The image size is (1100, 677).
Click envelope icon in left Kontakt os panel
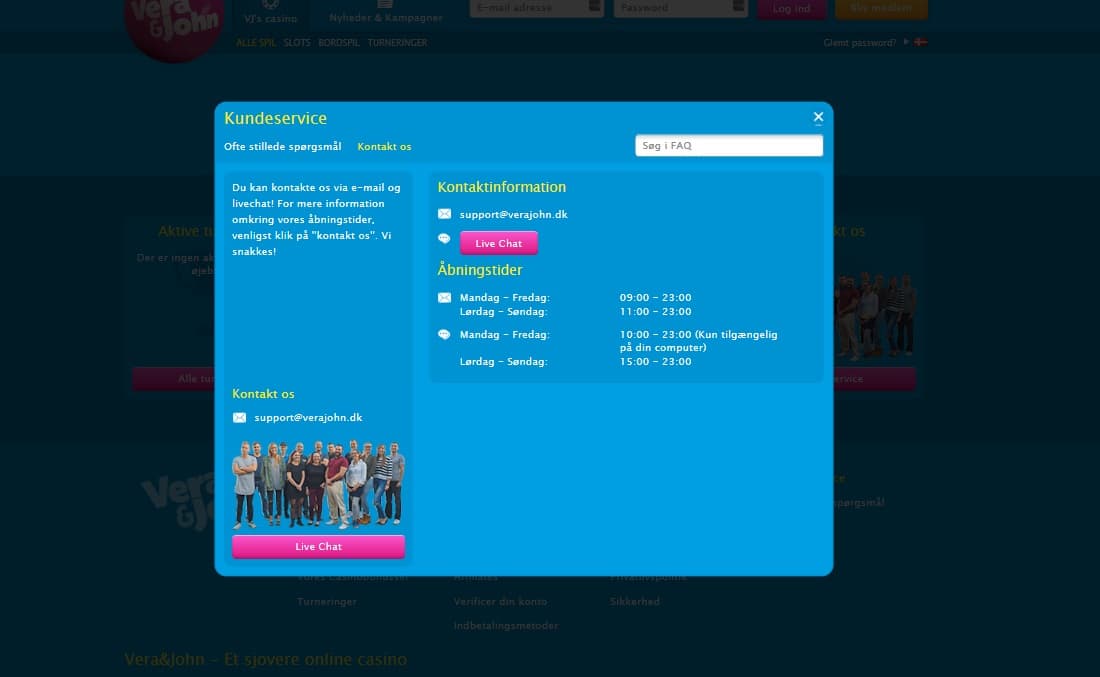pyautogui.click(x=239, y=417)
